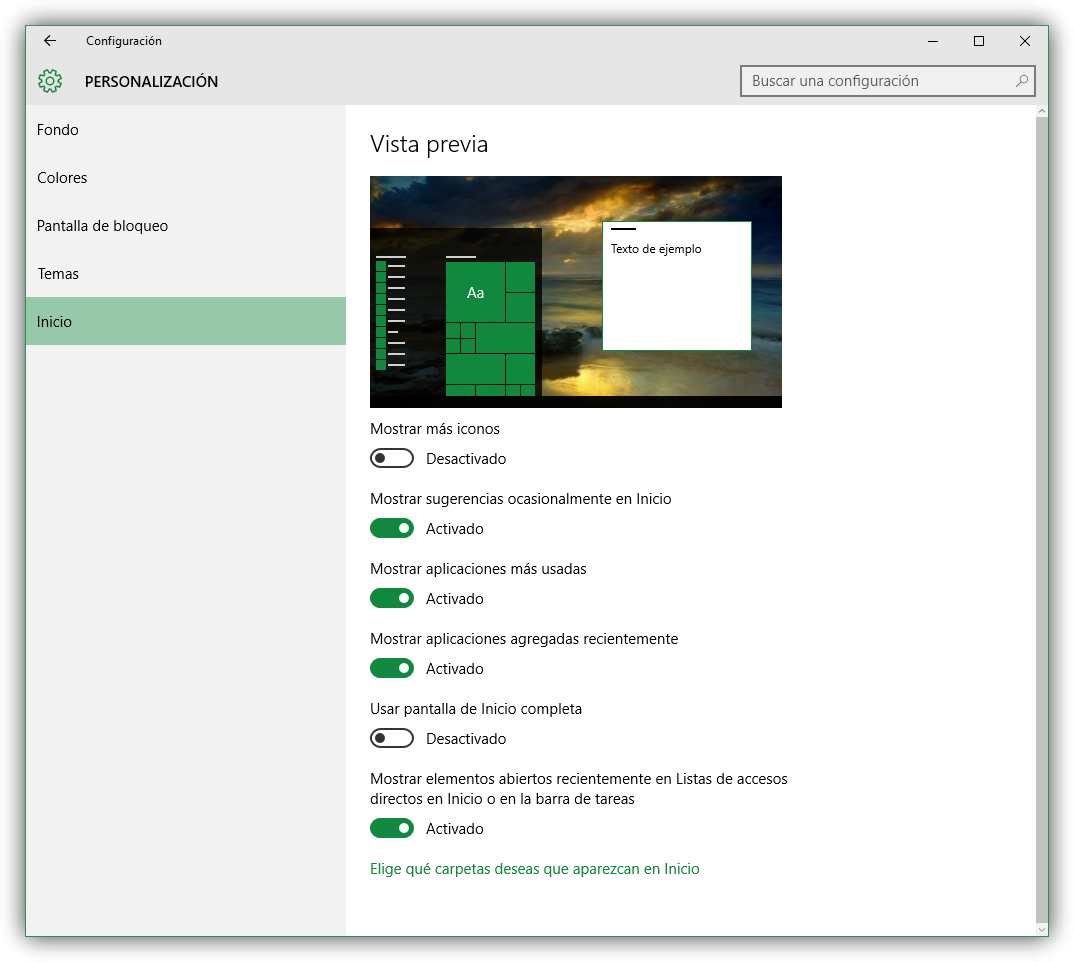Click the search magnifier icon
This screenshot has height=962, width=1074.
click(x=1021, y=81)
